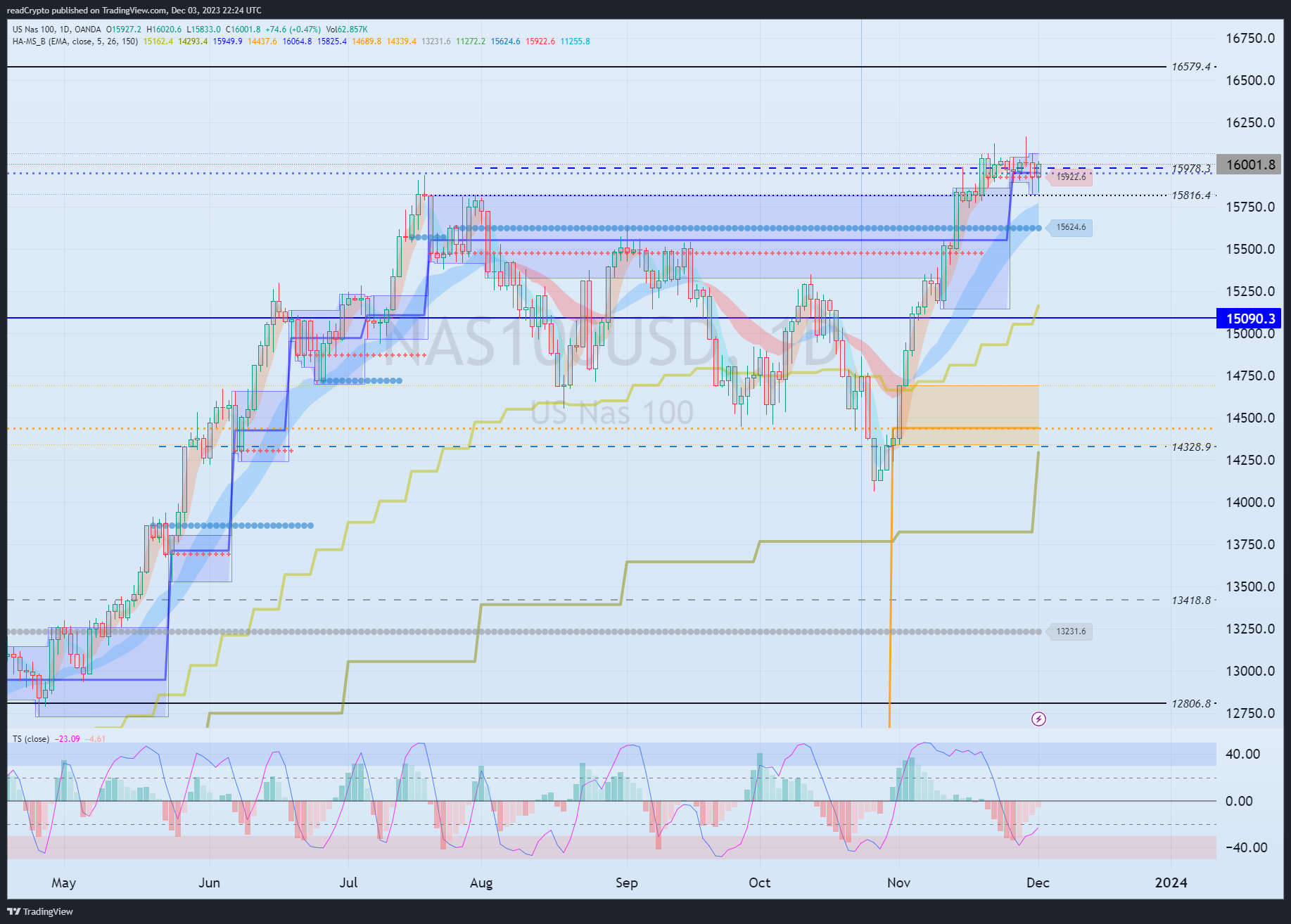Click the 0.00 oscillator axis tick
Screen dimensions: 1291x924
[x=1239, y=801]
